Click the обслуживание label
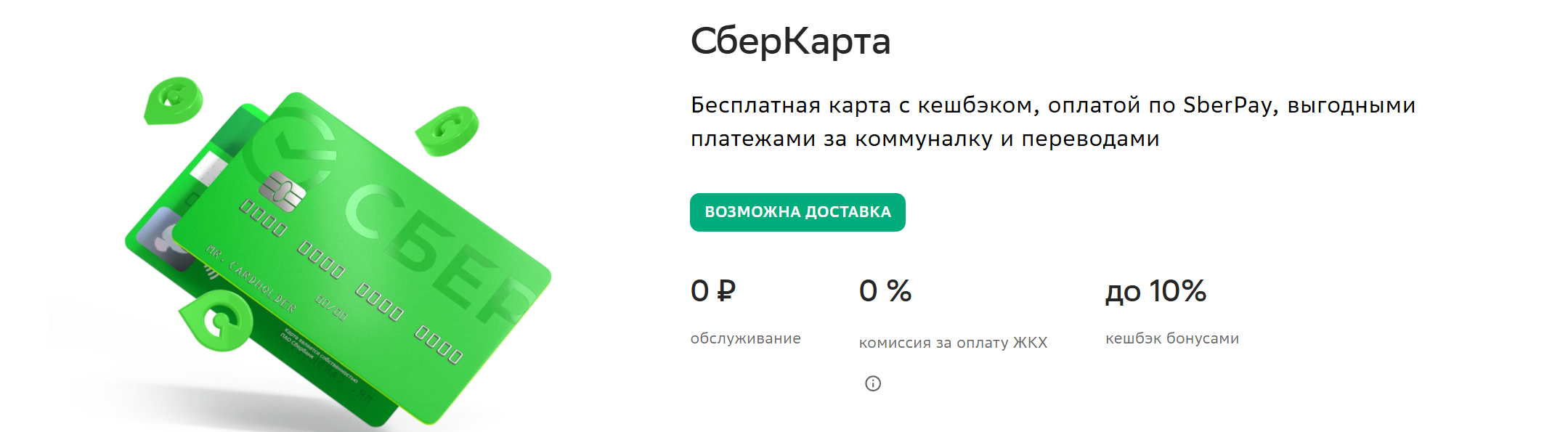Image resolution: width=1568 pixels, height=432 pixels. [x=745, y=338]
